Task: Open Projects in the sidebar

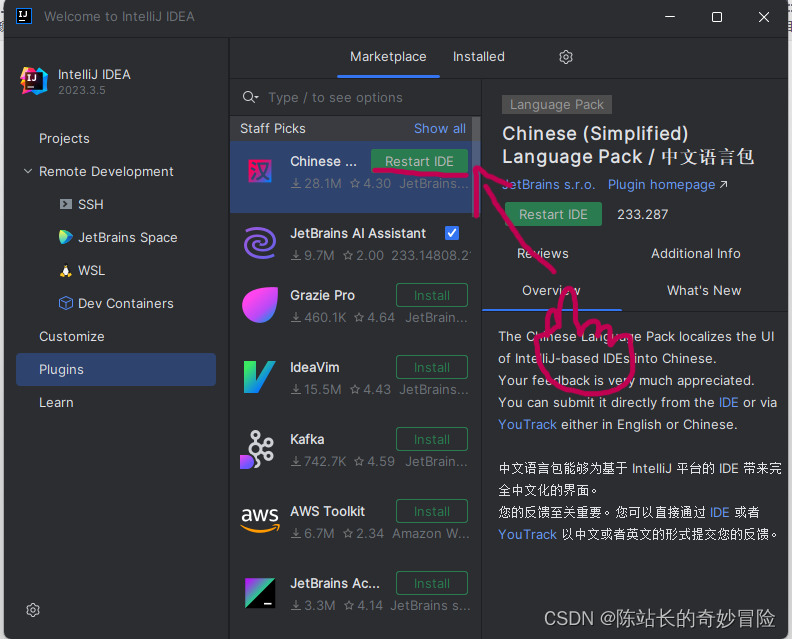Action: 64,138
